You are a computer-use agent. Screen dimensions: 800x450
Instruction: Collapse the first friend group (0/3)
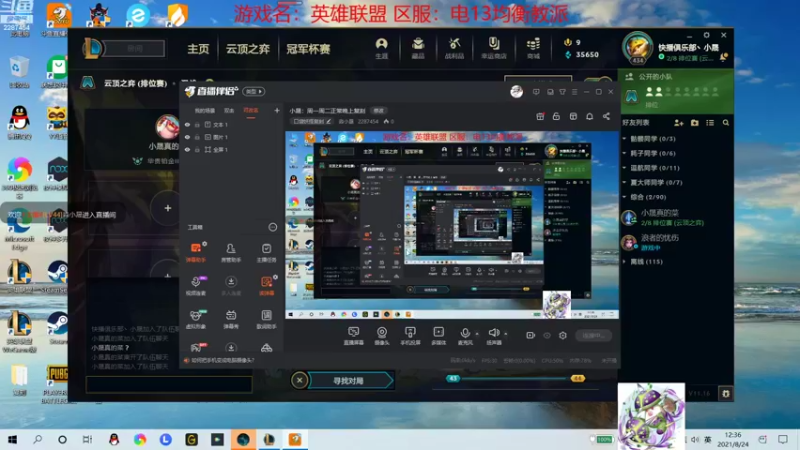pos(625,139)
